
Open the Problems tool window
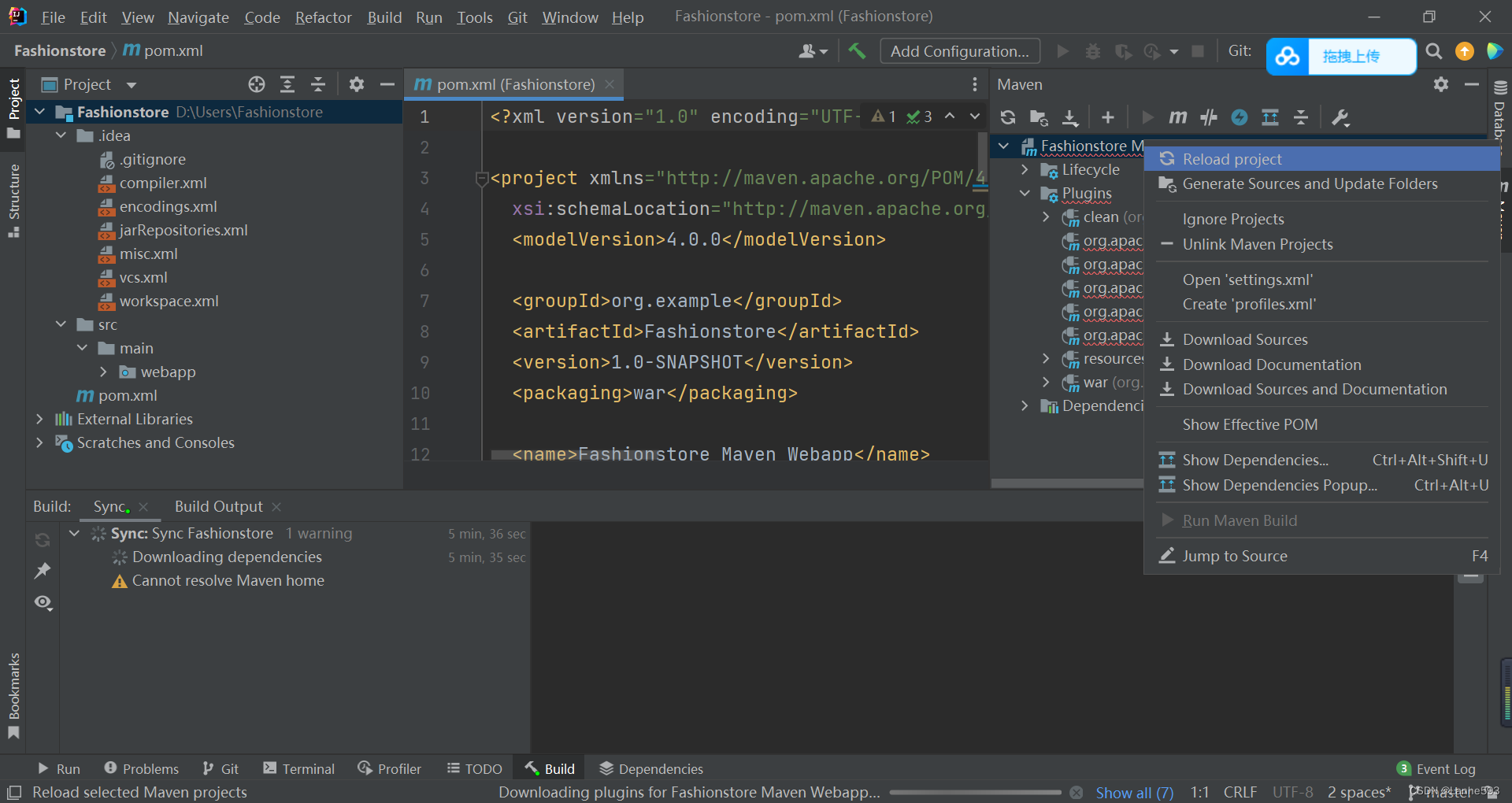click(x=142, y=768)
